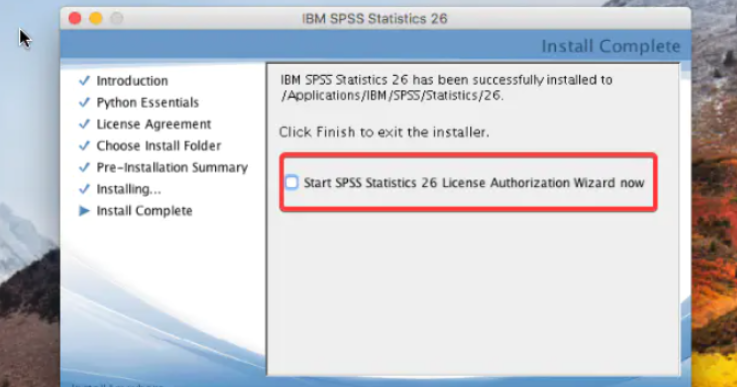Click the blue arrow beside Install Complete step

[x=84, y=211]
